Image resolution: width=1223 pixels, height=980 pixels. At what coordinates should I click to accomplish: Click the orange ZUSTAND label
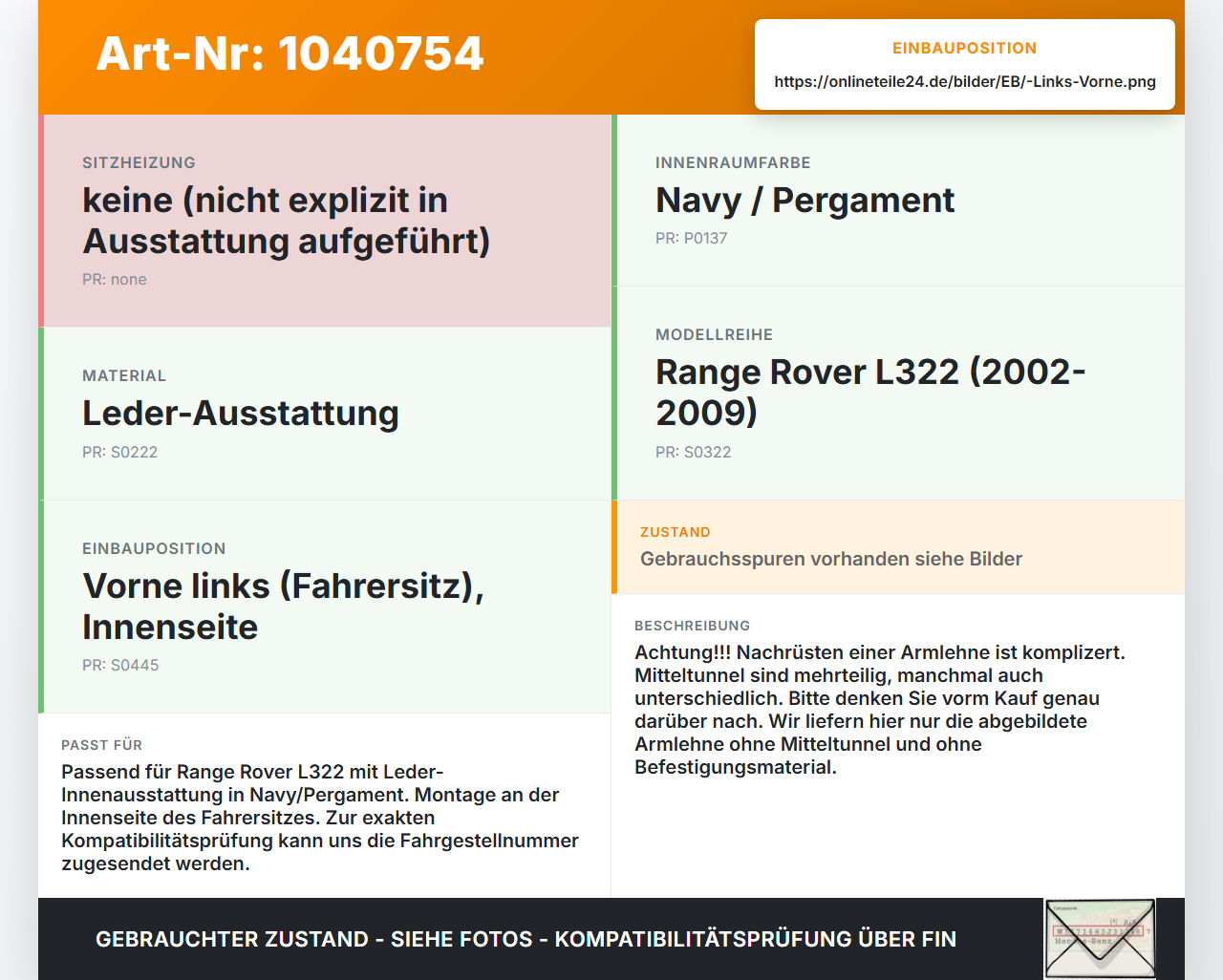[676, 532]
